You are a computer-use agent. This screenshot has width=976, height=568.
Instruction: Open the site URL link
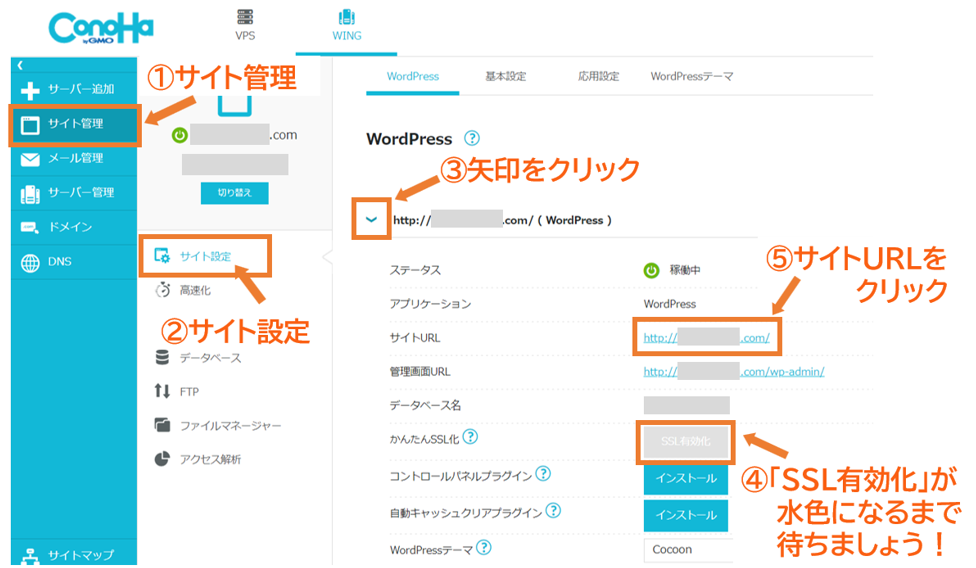[x=706, y=338]
